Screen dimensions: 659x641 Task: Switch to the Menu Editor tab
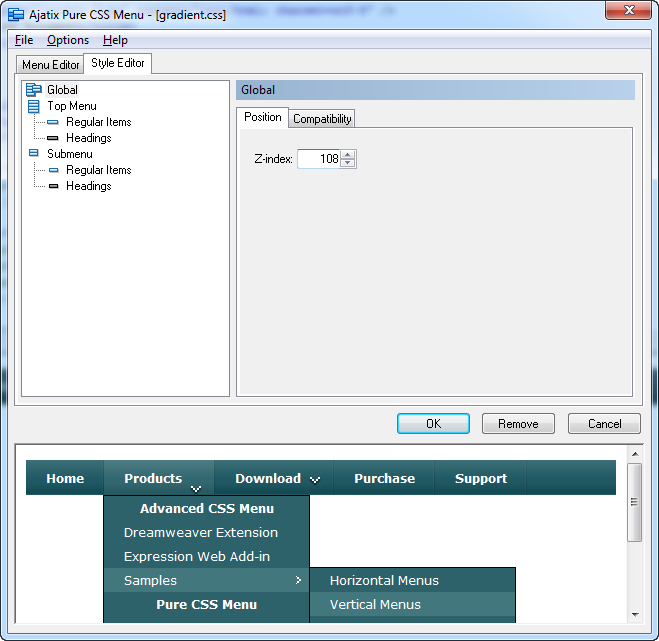tap(50, 65)
